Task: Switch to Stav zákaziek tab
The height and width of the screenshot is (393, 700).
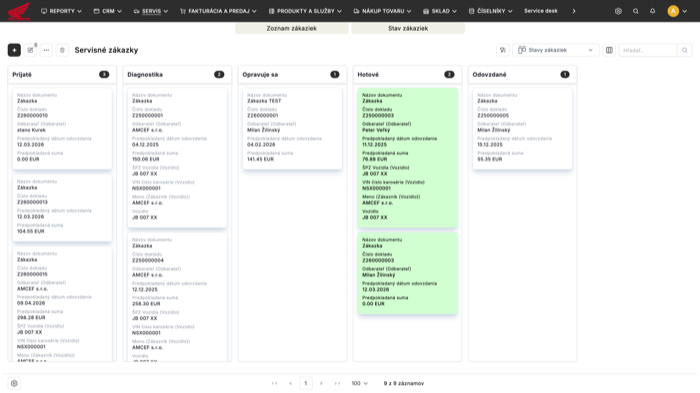Action: 408,28
